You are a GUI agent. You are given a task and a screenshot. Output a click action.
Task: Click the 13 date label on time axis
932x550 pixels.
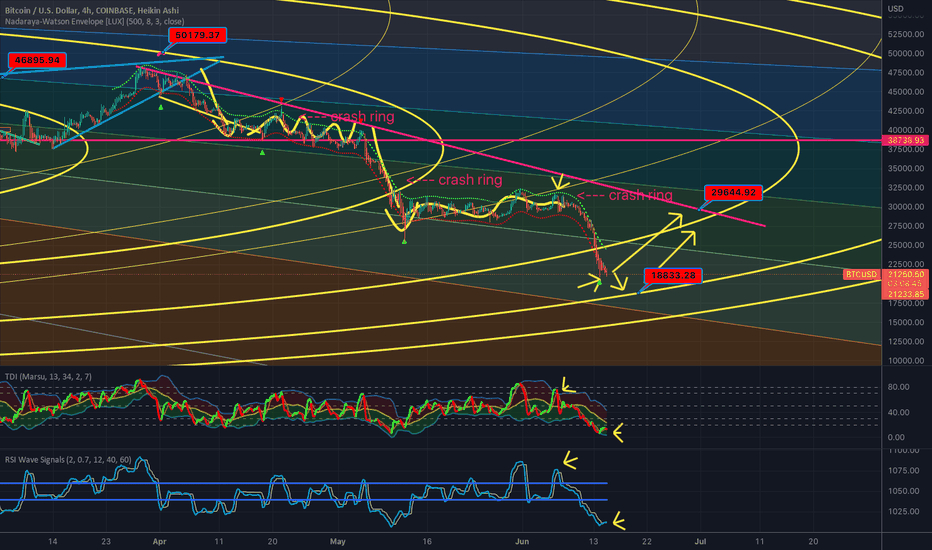tap(593, 542)
